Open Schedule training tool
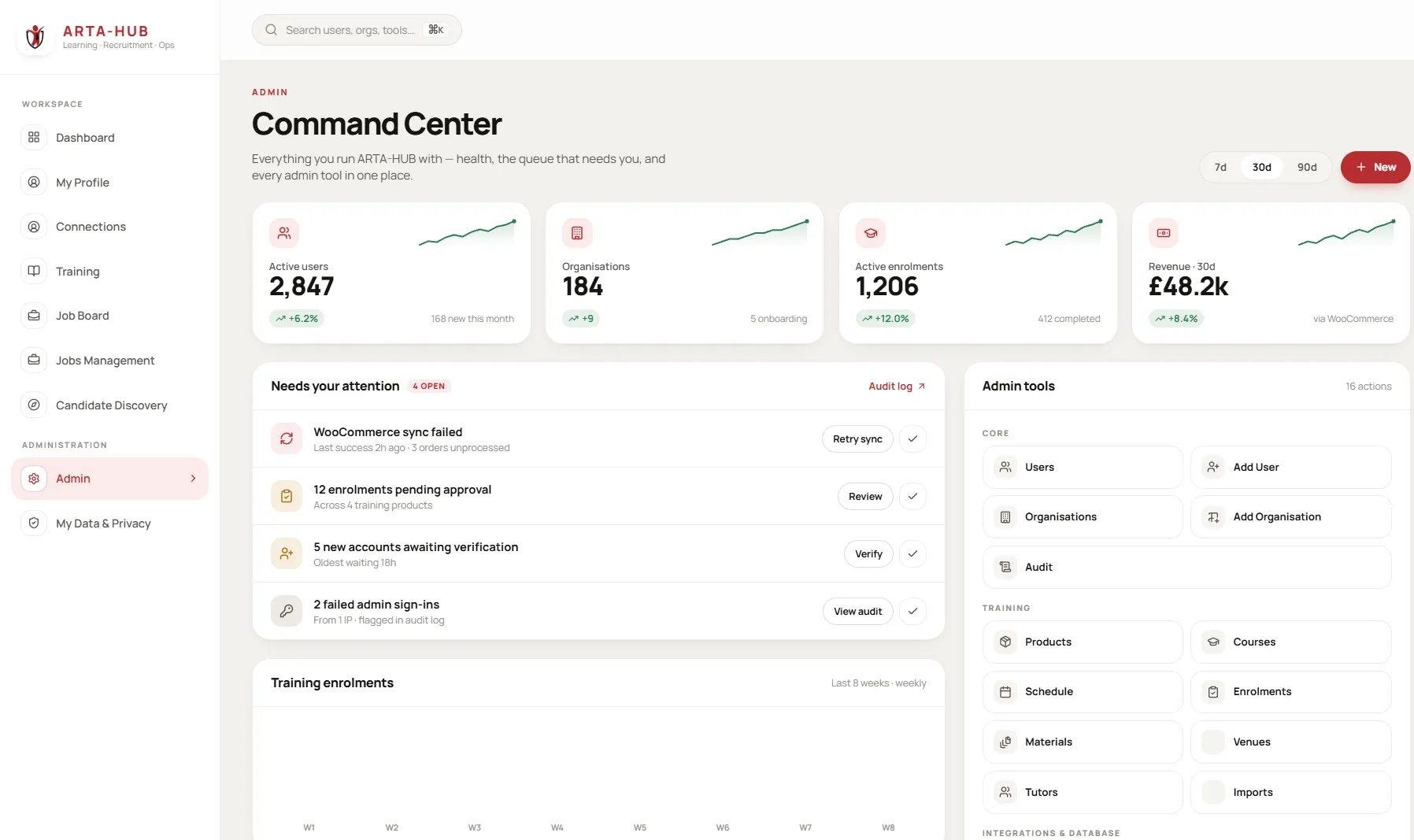Screen dimensions: 1414x840 [1083, 691]
